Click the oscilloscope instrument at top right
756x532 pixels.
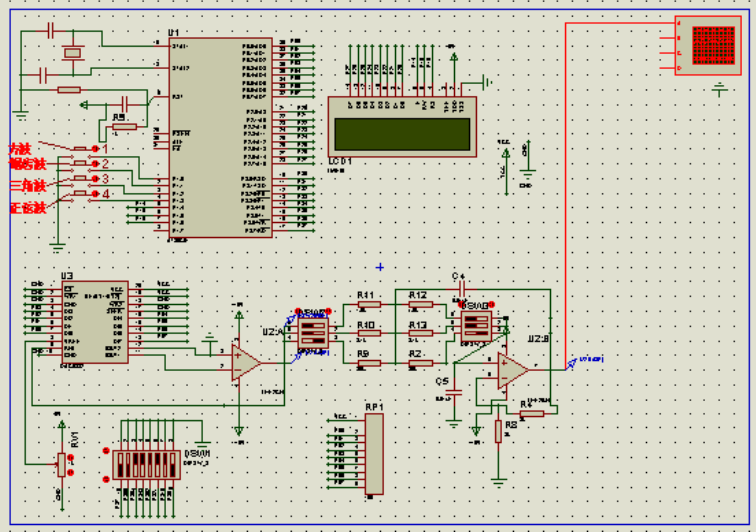(709, 47)
